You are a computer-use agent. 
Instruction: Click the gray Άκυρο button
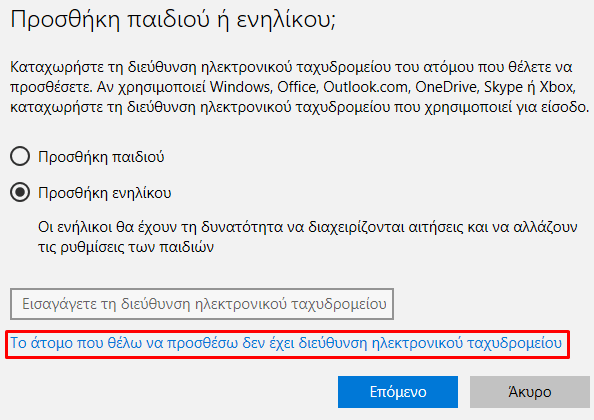tap(530, 392)
